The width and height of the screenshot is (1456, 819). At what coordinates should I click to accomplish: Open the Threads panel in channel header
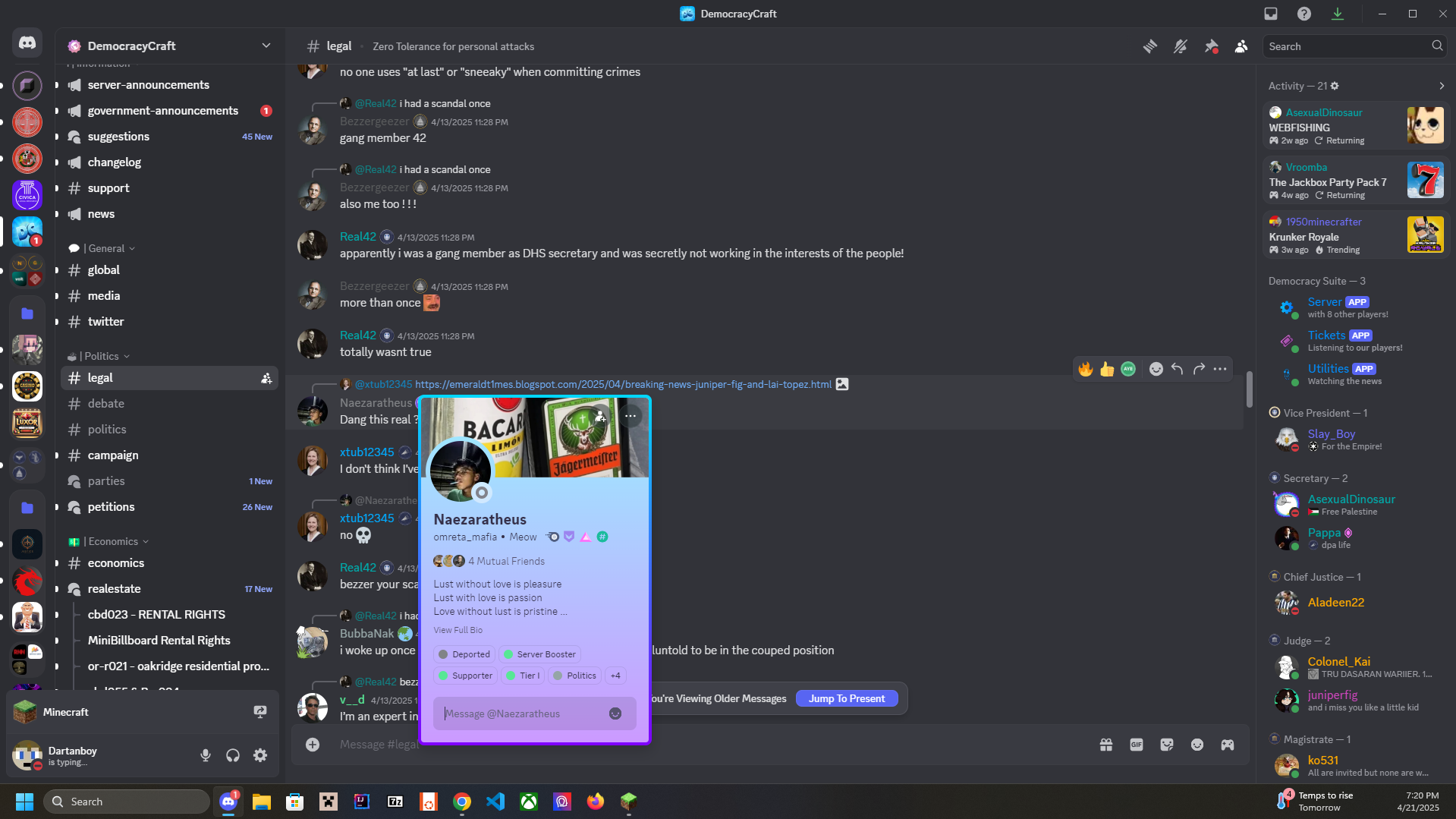pos(1150,46)
